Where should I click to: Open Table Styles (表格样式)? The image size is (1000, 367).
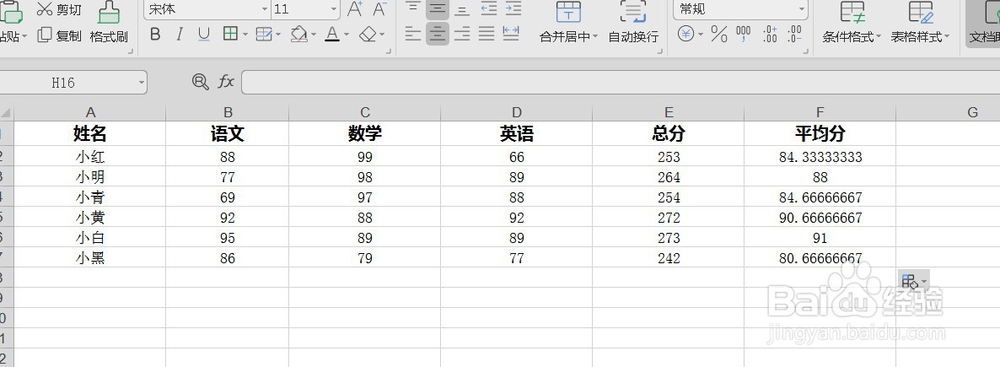pyautogui.click(x=920, y=22)
